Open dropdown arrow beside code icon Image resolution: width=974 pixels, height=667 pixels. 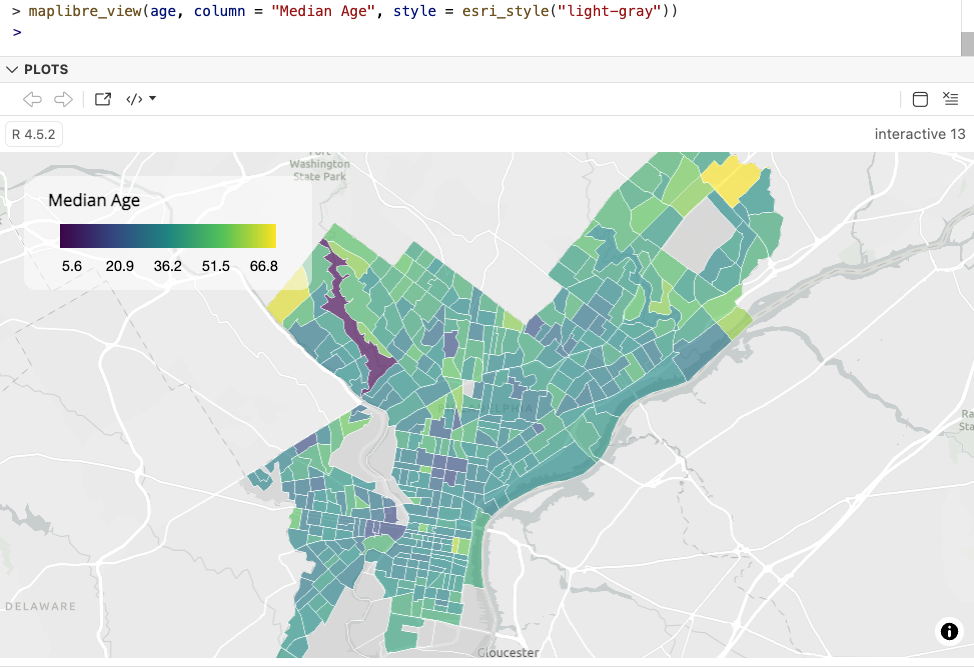153,99
